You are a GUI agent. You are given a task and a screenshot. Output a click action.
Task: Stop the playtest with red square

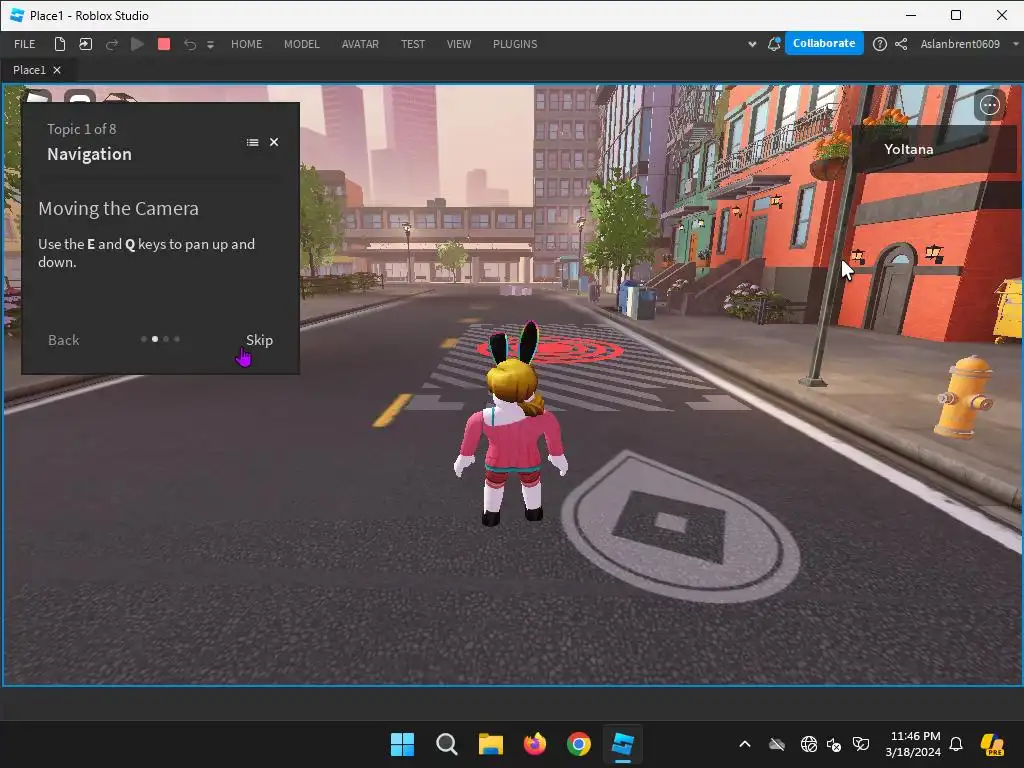164,44
